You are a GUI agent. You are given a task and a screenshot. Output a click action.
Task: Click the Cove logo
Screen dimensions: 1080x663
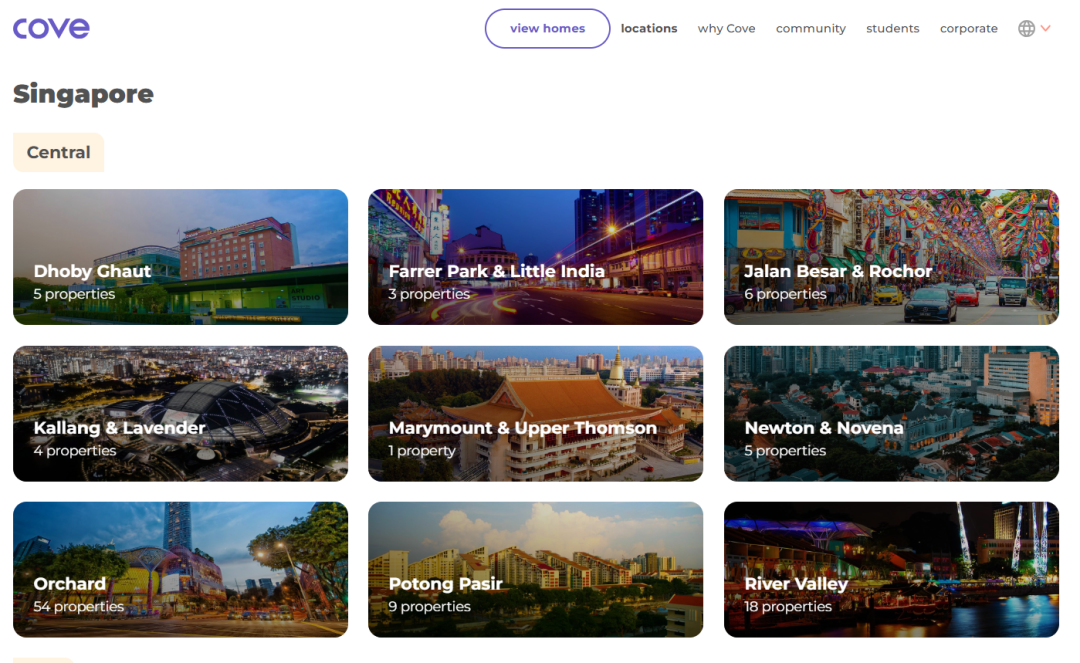[x=51, y=28]
